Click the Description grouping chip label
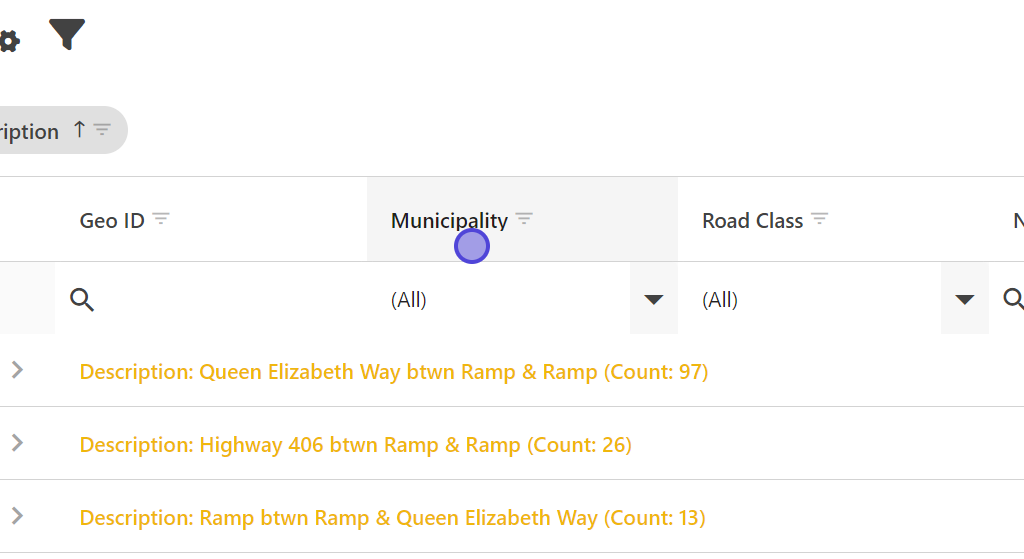Viewport: 1024px width, 559px height. [x=30, y=132]
